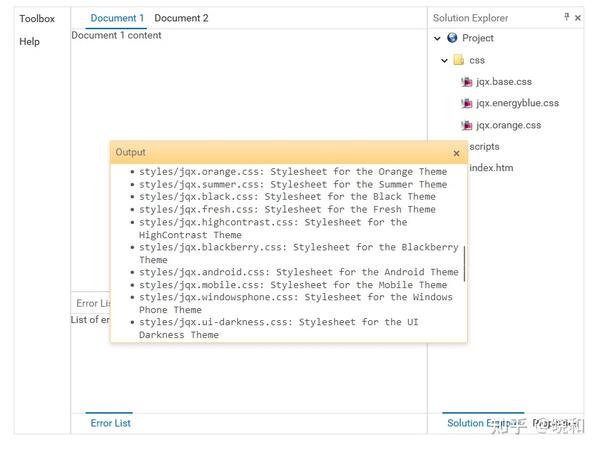Viewport: 600px width, 450px height.
Task: Click the jqx.base.css file icon
Action: [x=467, y=82]
